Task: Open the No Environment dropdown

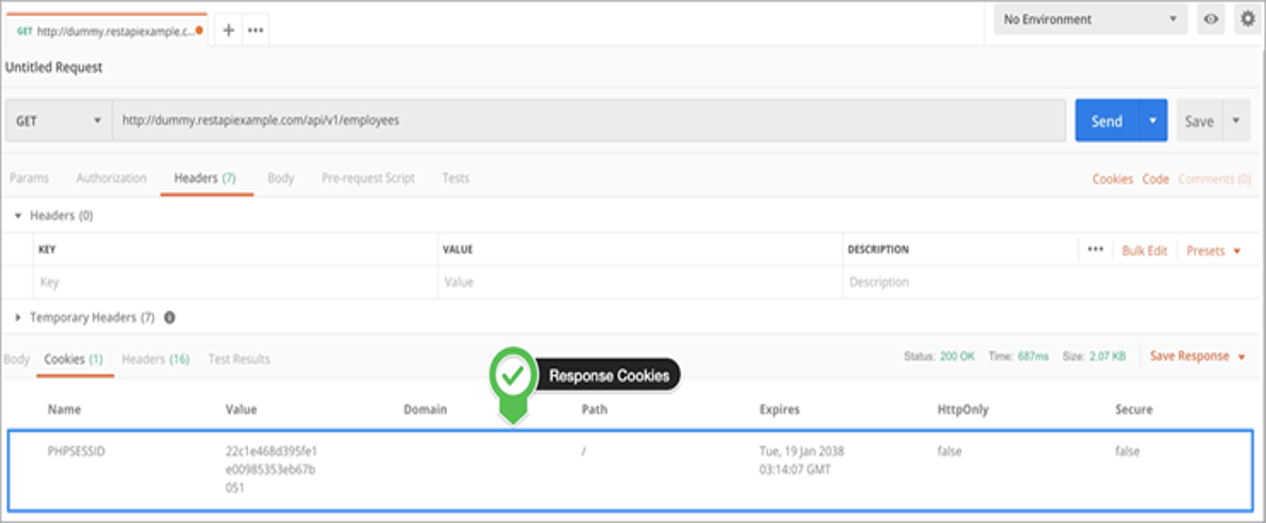Action: coord(1090,19)
